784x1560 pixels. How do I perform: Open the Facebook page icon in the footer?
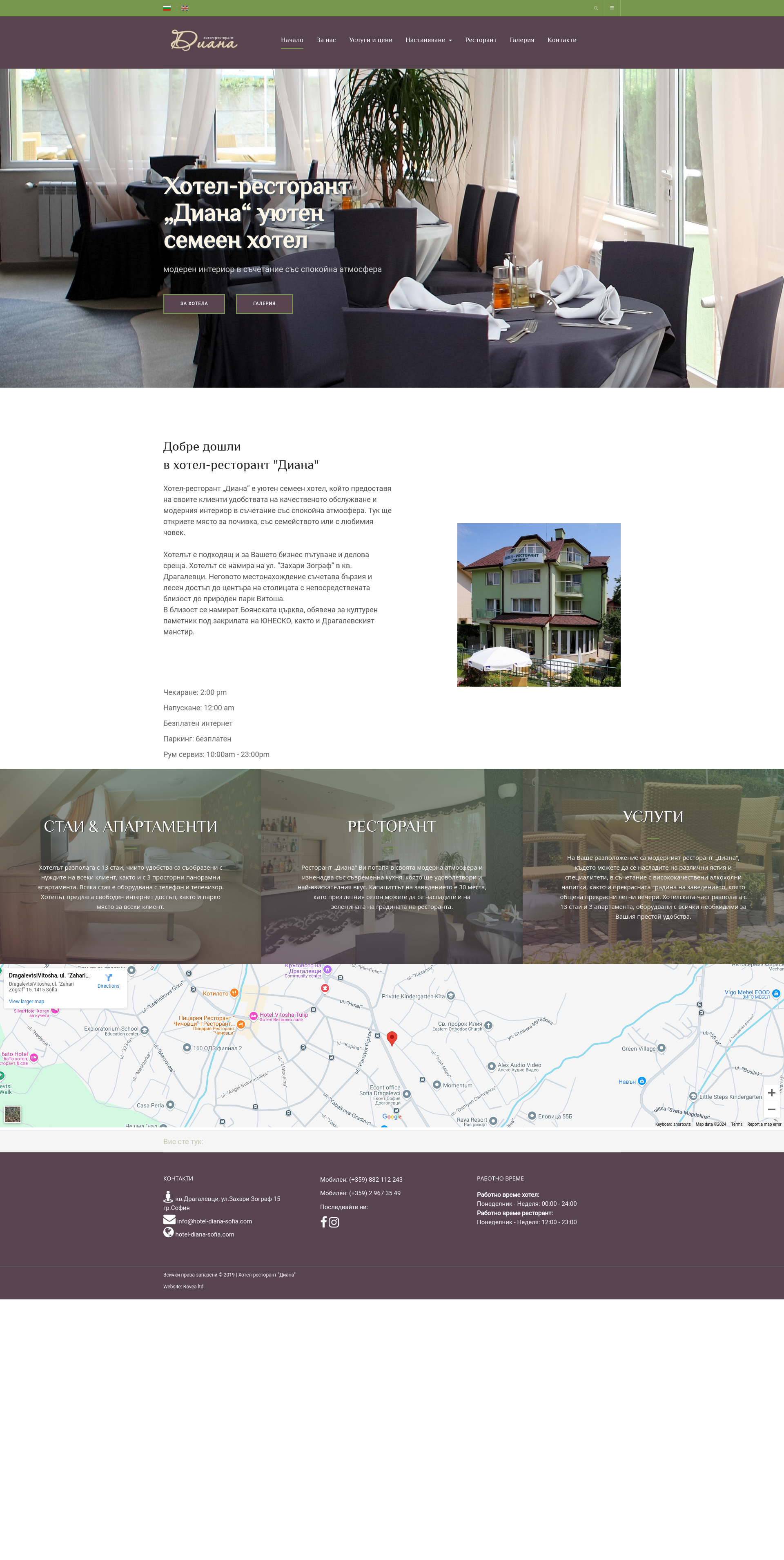point(324,1222)
